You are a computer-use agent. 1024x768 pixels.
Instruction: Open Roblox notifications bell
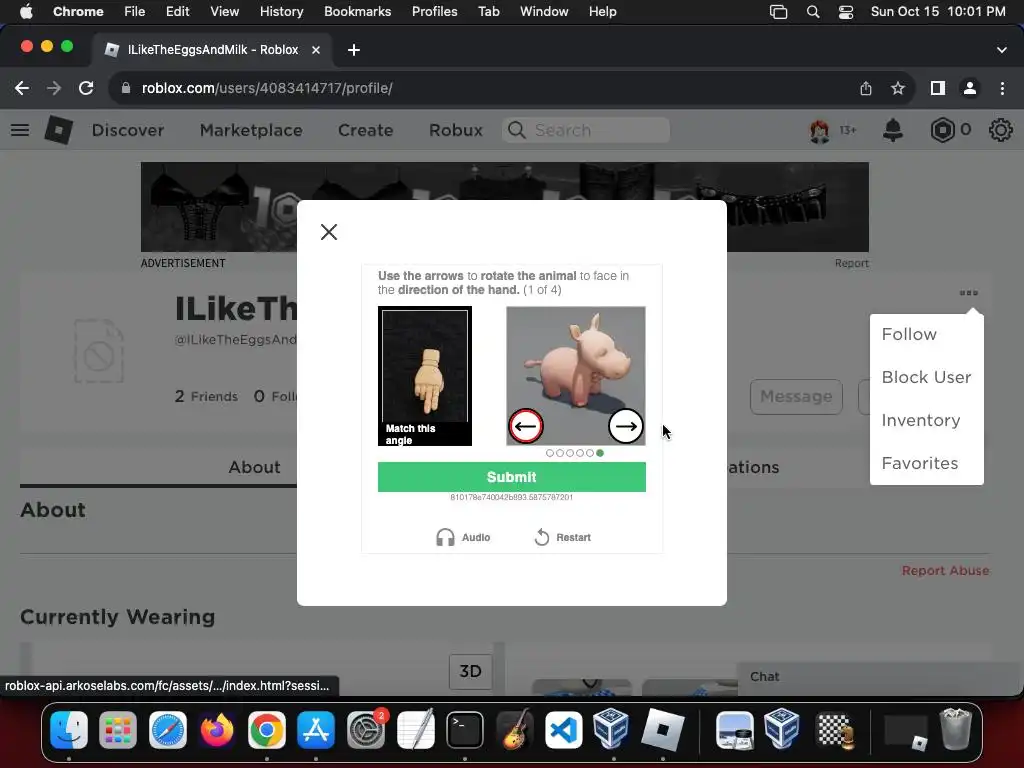893,130
